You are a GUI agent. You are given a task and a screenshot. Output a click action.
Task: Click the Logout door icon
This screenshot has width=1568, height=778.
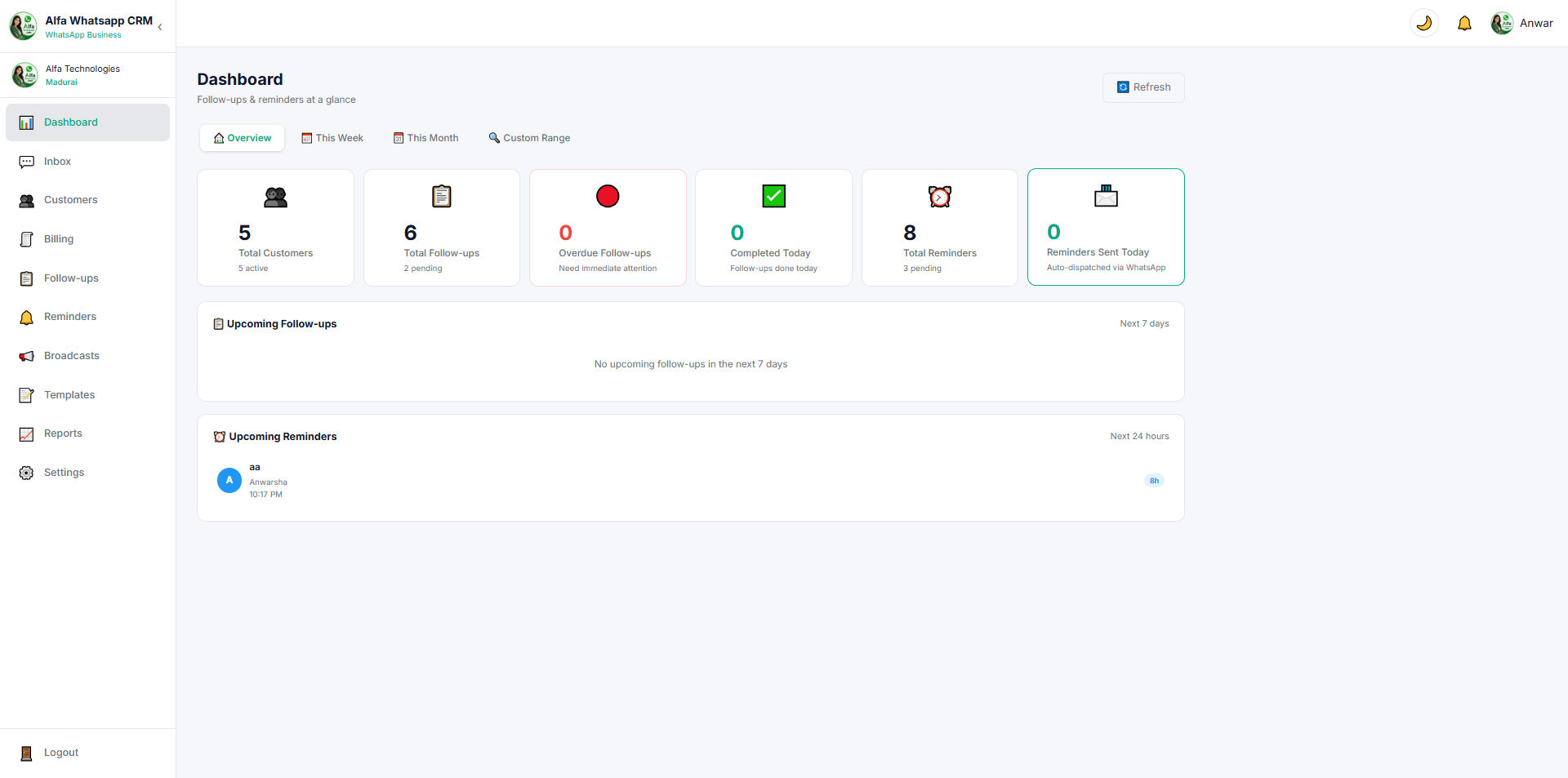click(26, 753)
